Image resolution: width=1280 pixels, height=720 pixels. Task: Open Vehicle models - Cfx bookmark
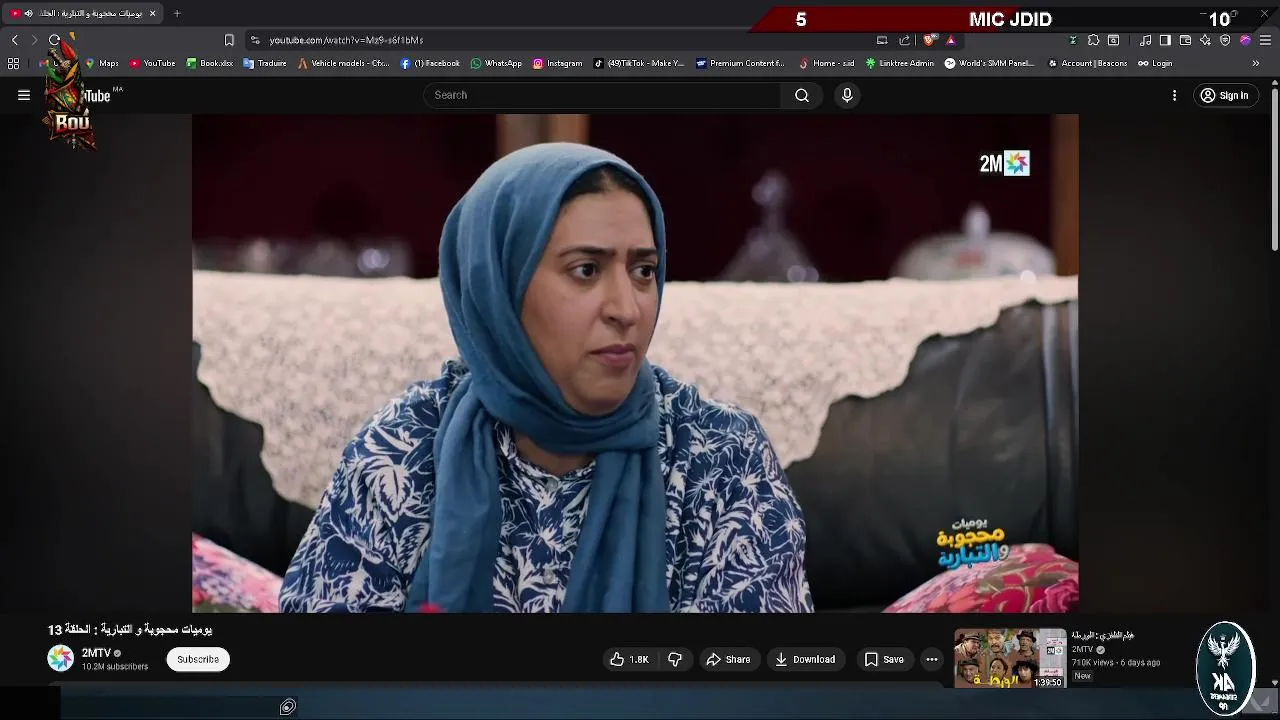[344, 63]
